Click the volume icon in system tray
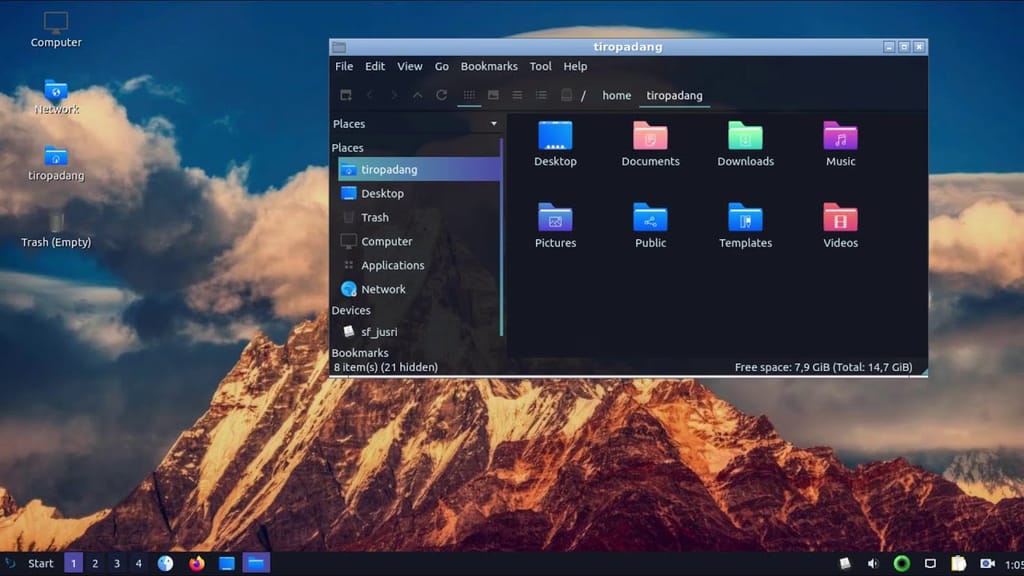Image resolution: width=1024 pixels, height=576 pixels. [x=873, y=564]
